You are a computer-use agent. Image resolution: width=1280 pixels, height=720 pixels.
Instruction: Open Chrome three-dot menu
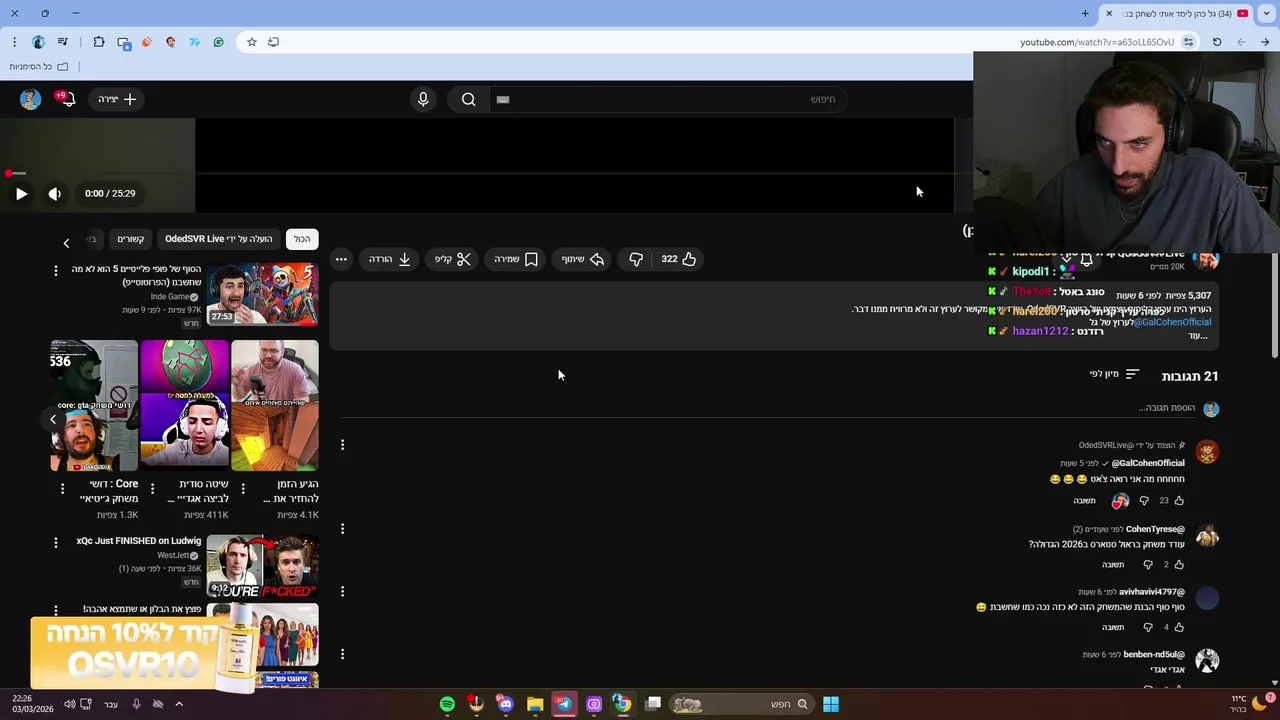(14, 42)
